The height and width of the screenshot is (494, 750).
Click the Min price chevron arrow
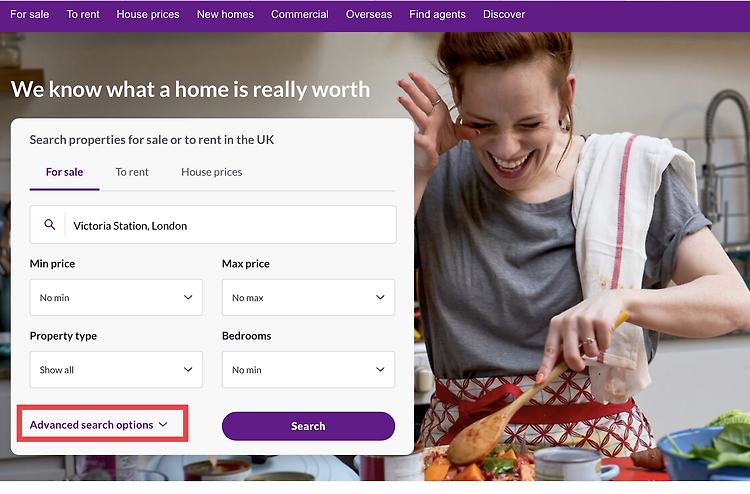coord(188,297)
